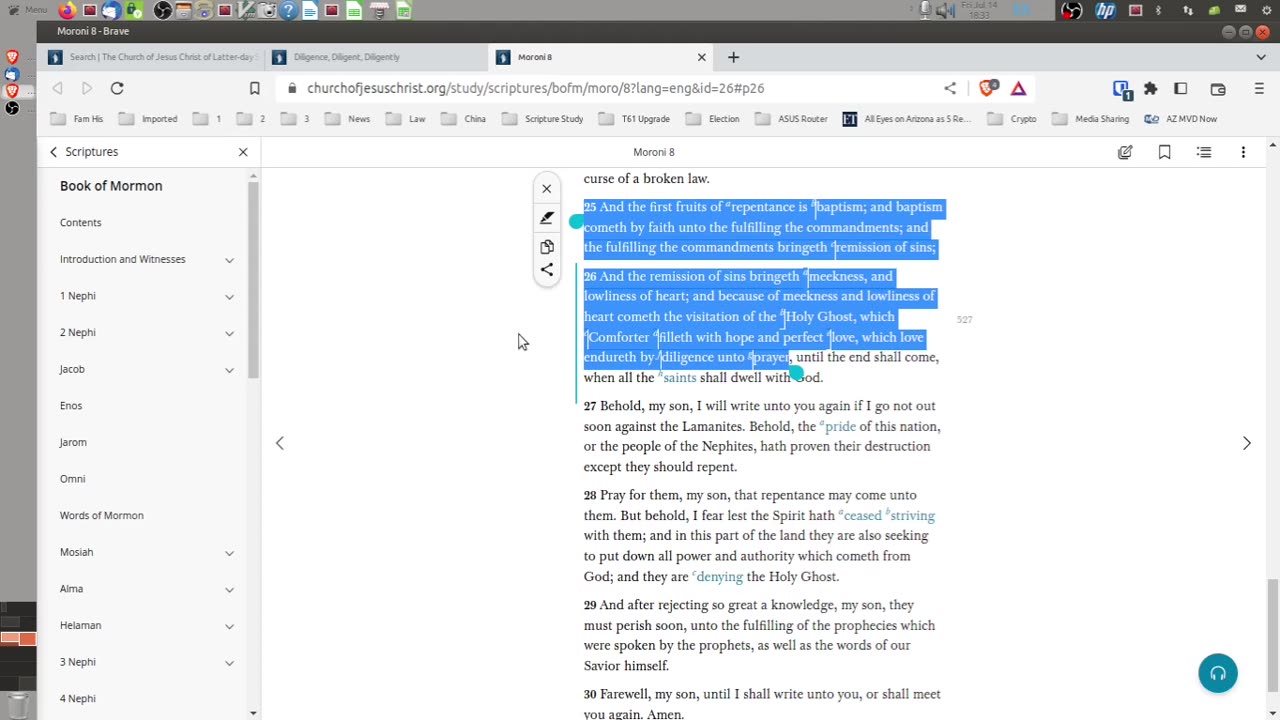Open the three-dot options menu
Viewport: 1280px width, 720px height.
(x=1243, y=152)
